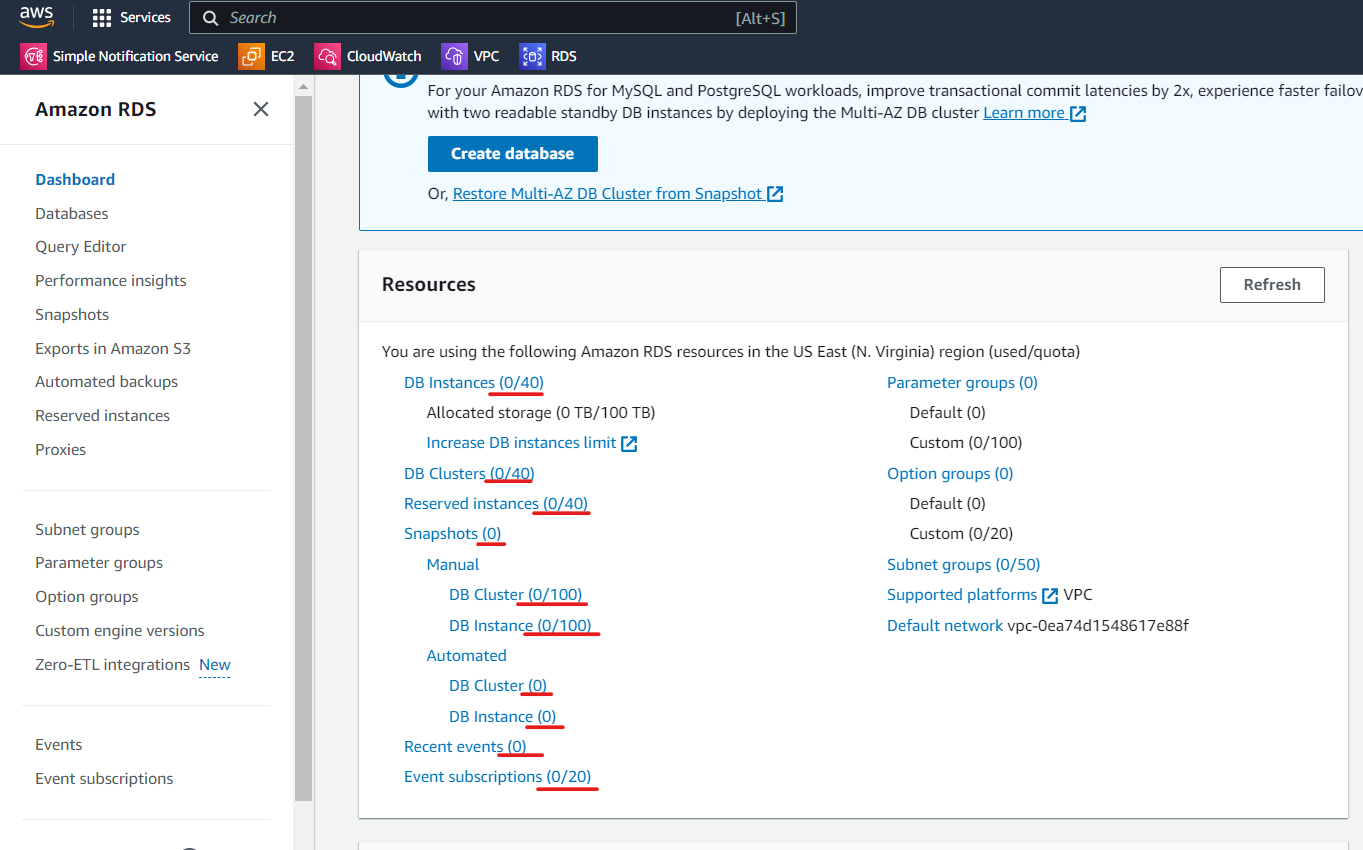Open Subnet groups (0/50) resource link

pyautogui.click(x=963, y=565)
